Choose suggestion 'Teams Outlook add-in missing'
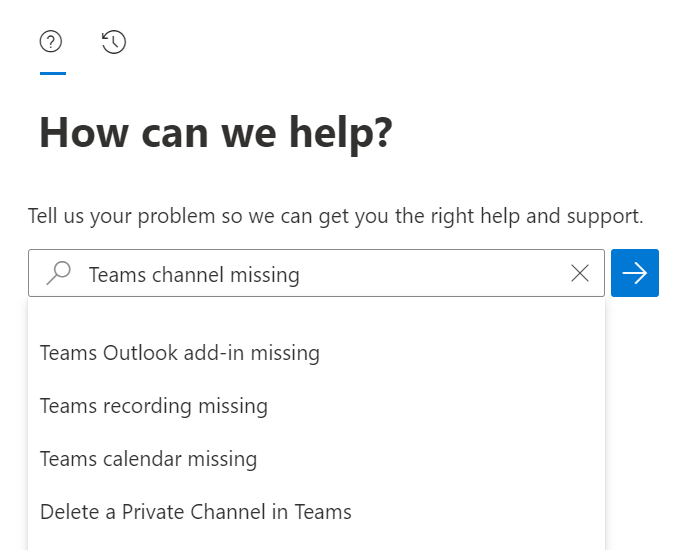The height and width of the screenshot is (550, 697). click(x=316, y=353)
